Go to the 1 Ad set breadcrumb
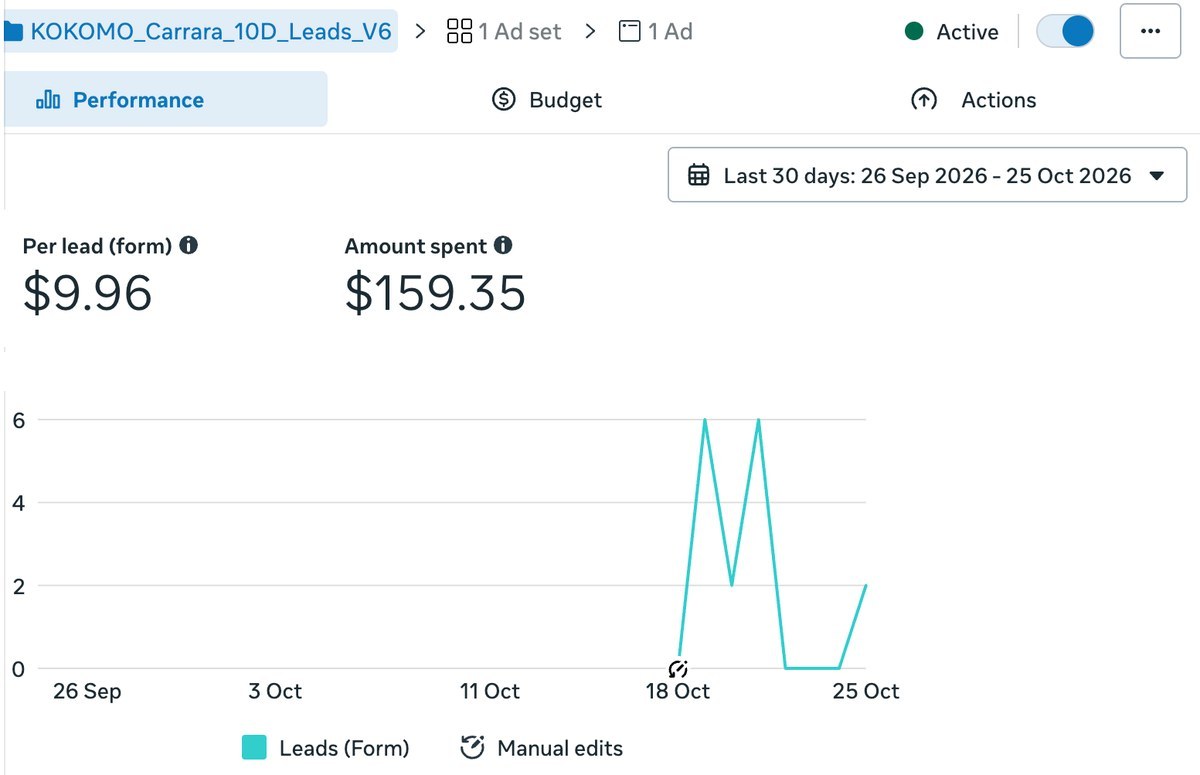 tap(504, 31)
